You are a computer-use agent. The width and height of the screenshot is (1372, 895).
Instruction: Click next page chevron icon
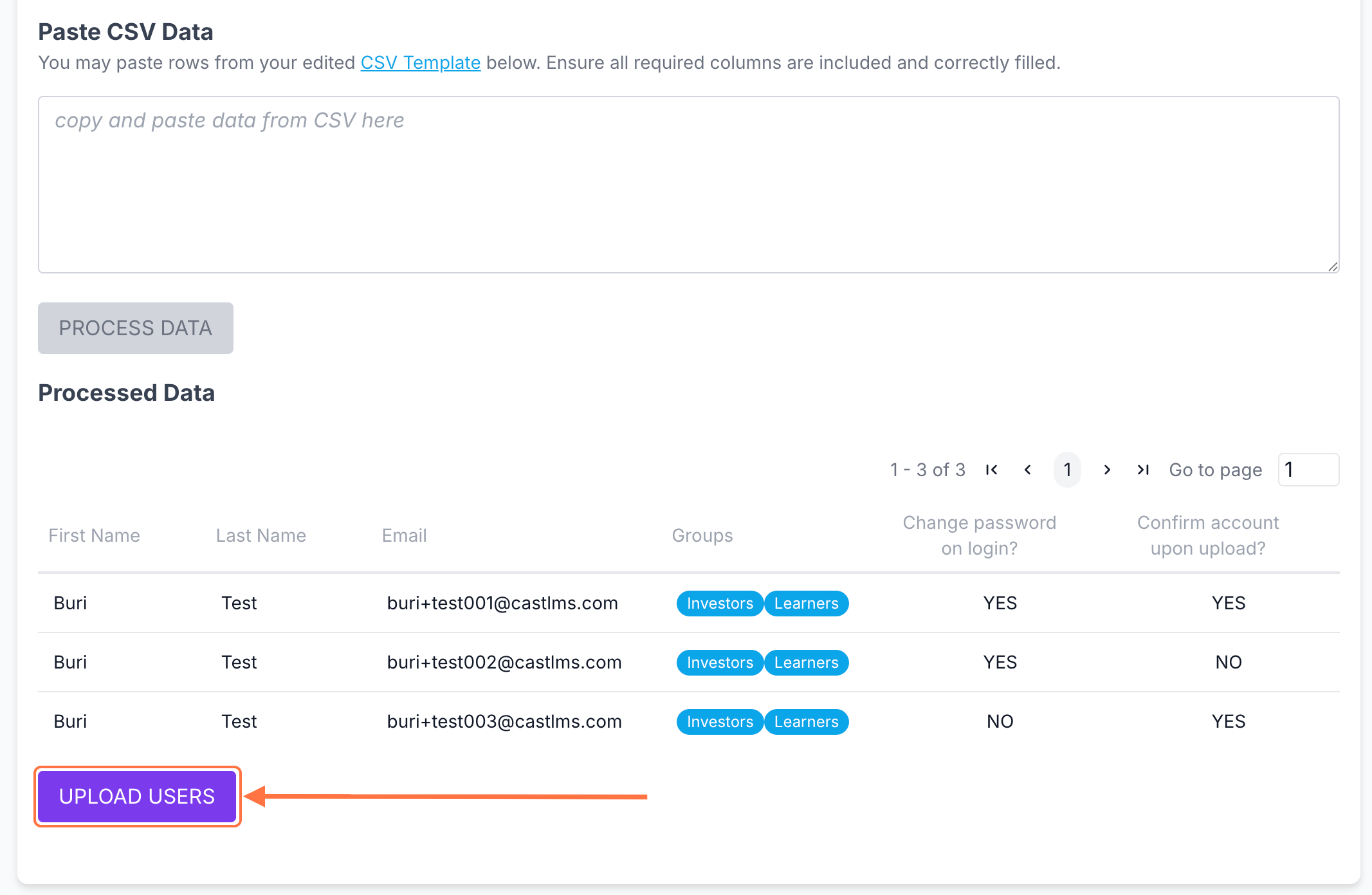(x=1107, y=470)
